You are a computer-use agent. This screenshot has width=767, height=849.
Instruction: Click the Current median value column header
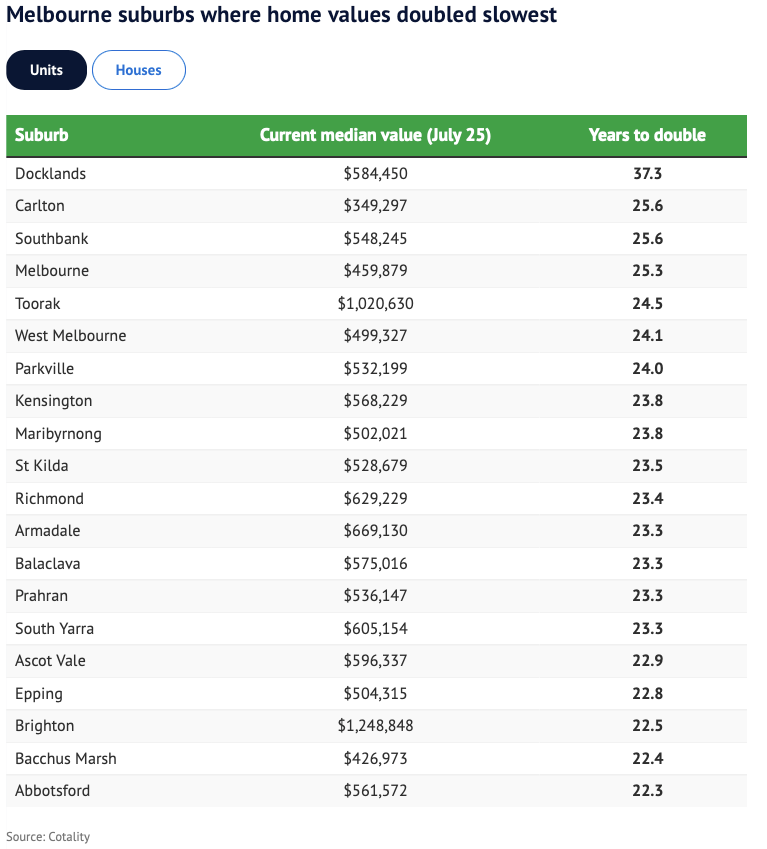click(x=375, y=135)
